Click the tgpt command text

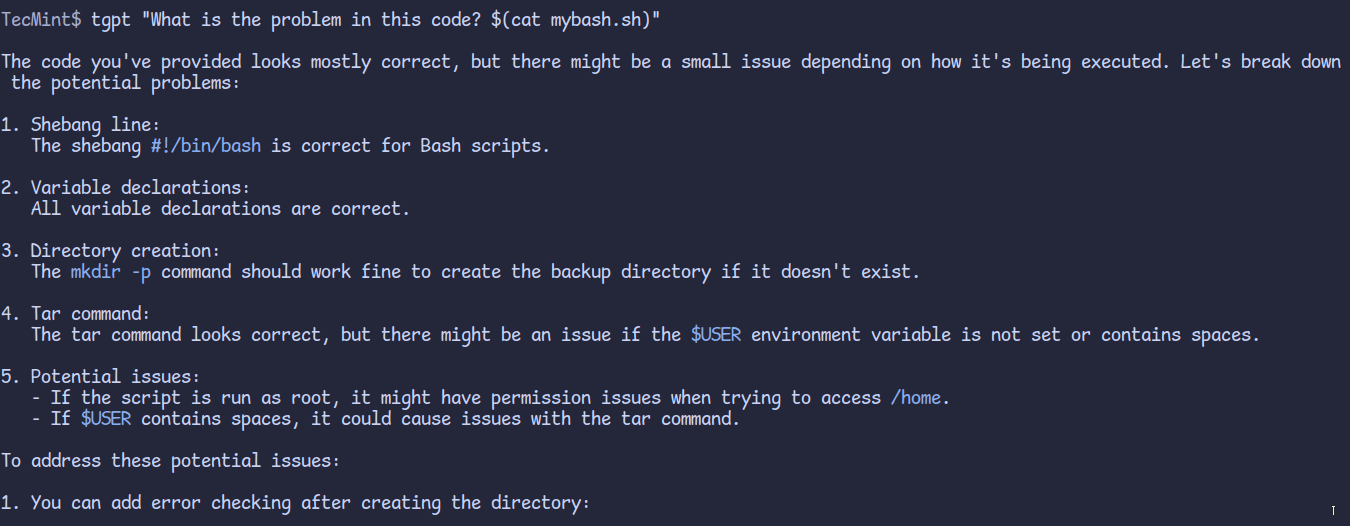click(x=111, y=19)
